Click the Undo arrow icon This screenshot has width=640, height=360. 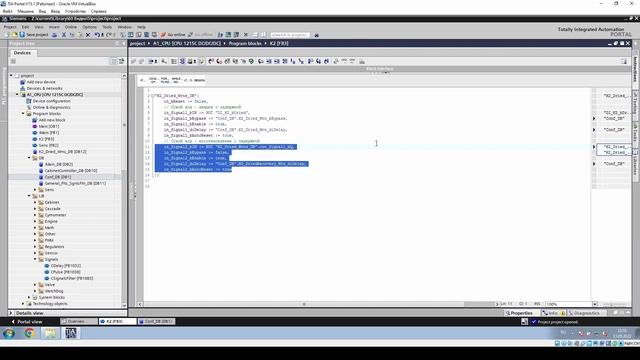pyautogui.click(x=97, y=35)
